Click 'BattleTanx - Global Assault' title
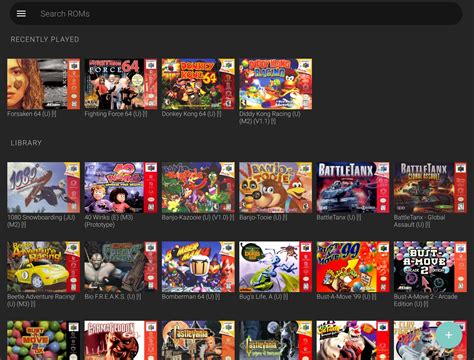The width and height of the screenshot is (474, 360). pos(419,221)
